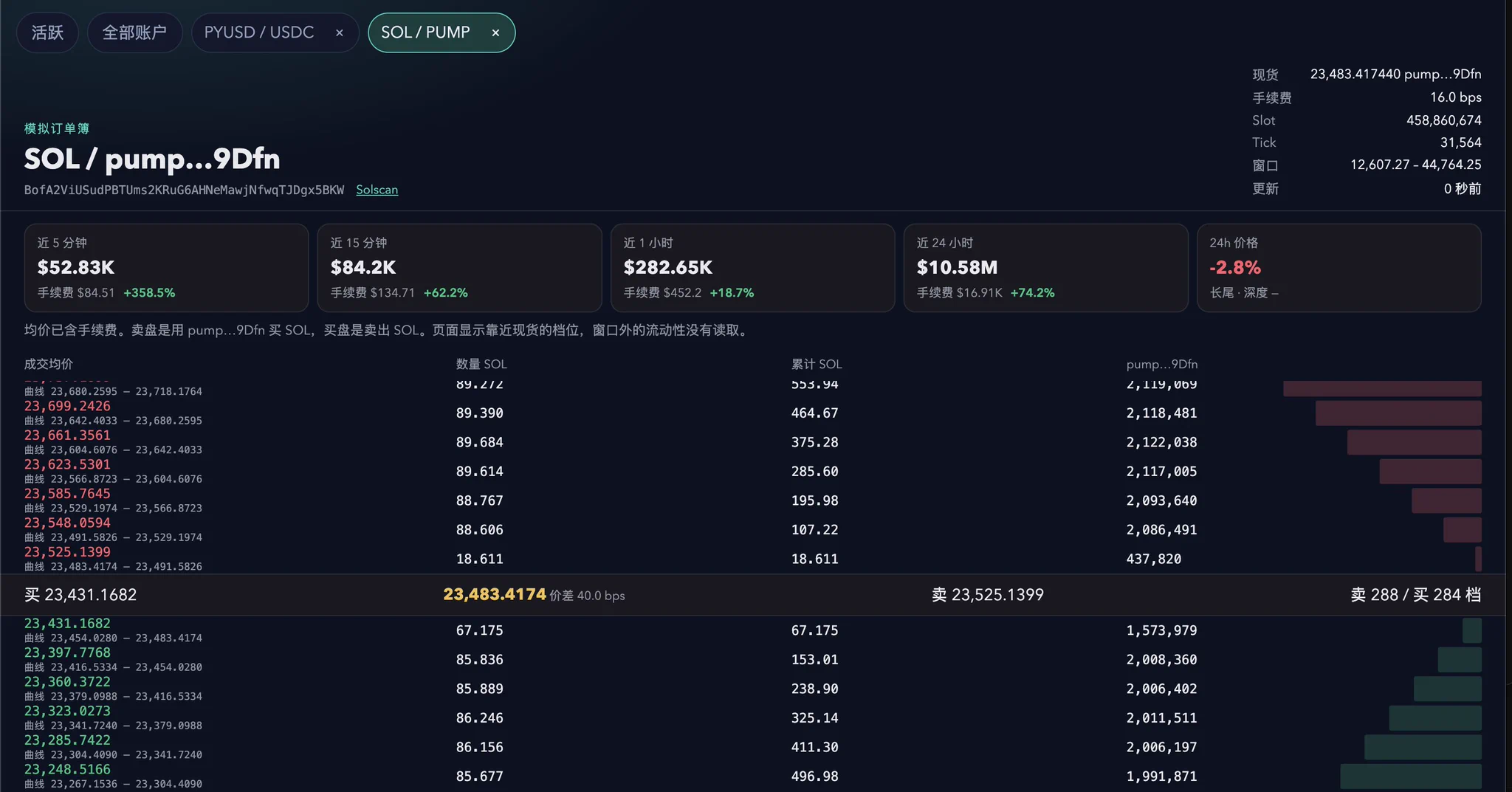Viewport: 1512px width, 792px height.
Task: Click the 窗口 range 12,607.27 - 44,764.25
Action: pos(1416,165)
